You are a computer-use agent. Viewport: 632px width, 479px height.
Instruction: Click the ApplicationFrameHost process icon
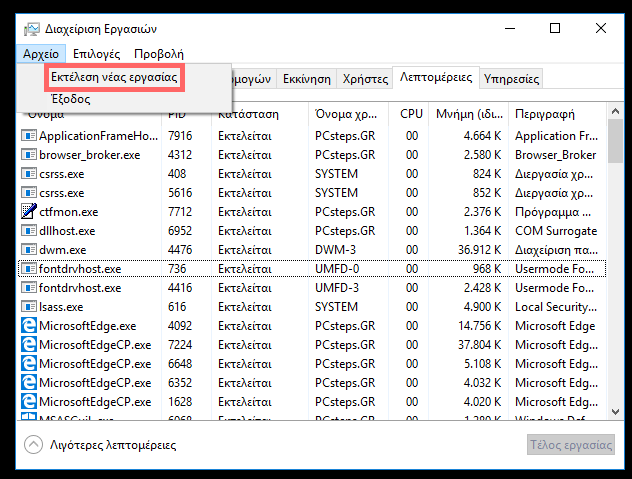coord(29,135)
